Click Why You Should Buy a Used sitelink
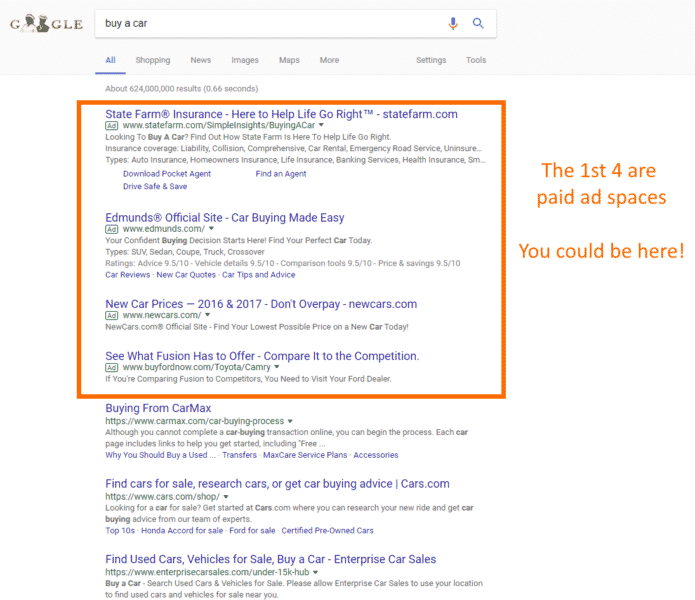 pos(160,455)
